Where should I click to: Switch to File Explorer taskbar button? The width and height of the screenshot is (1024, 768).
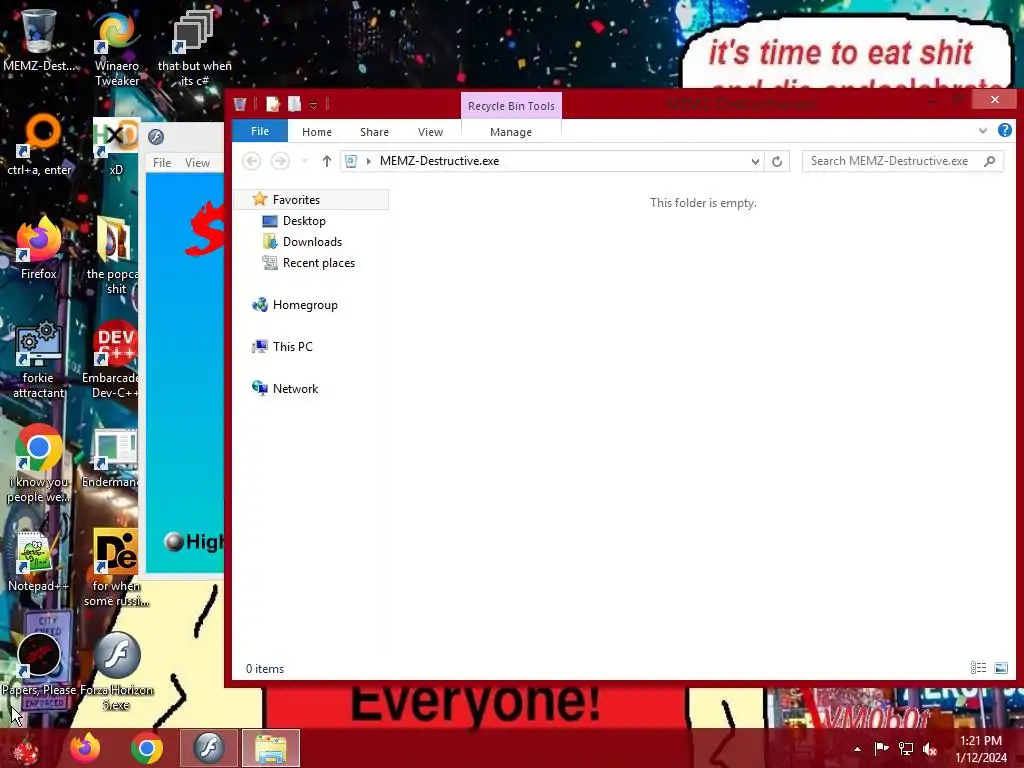(x=270, y=748)
